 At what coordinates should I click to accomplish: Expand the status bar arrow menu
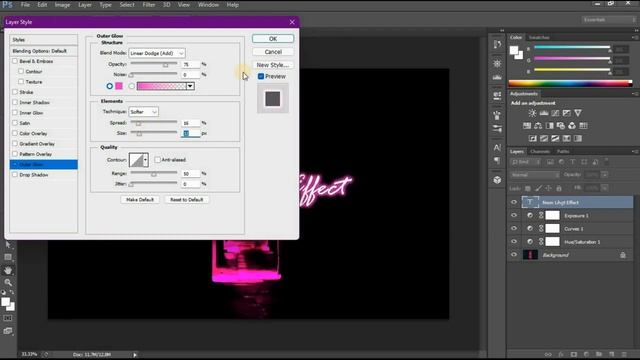tap(135, 355)
